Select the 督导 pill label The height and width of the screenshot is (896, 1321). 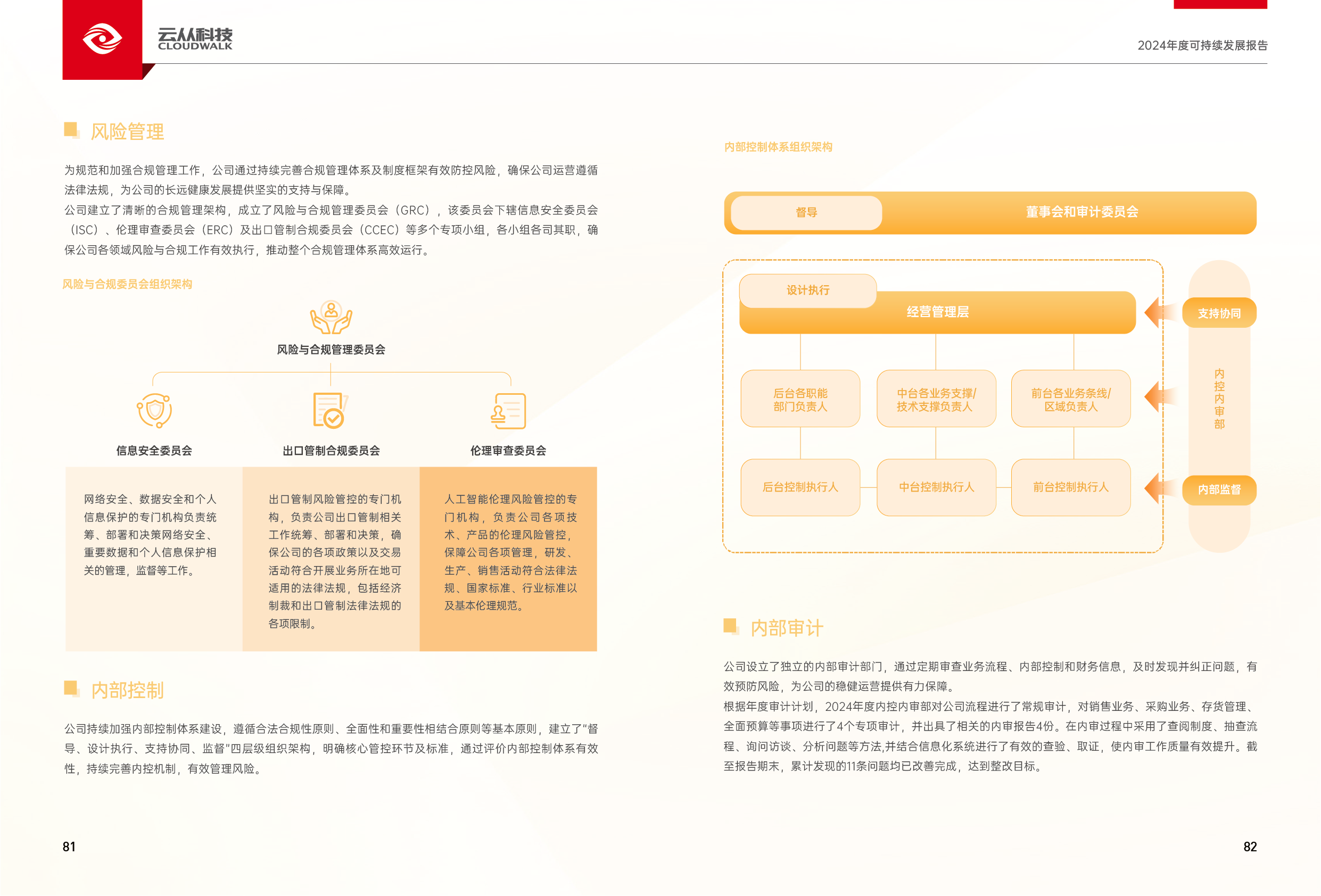pos(806,212)
